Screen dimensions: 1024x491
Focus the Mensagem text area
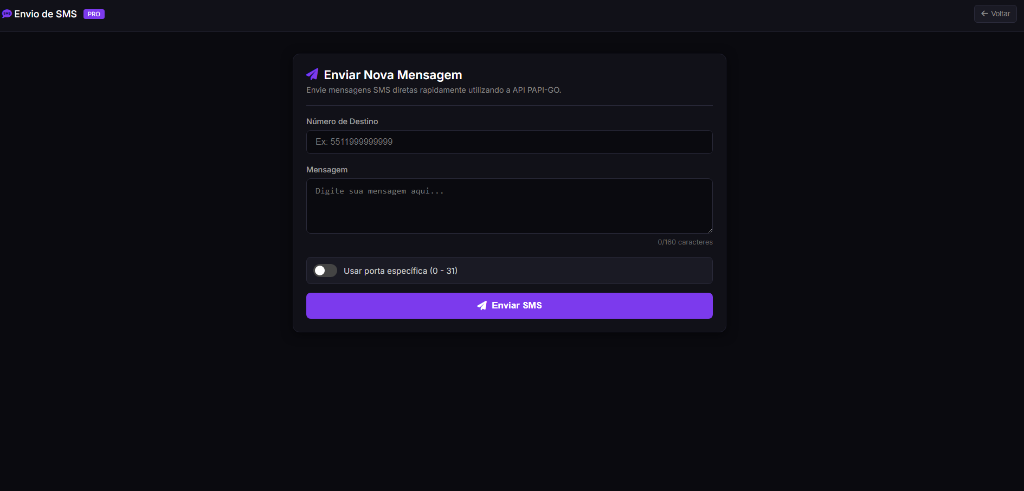[x=509, y=206]
